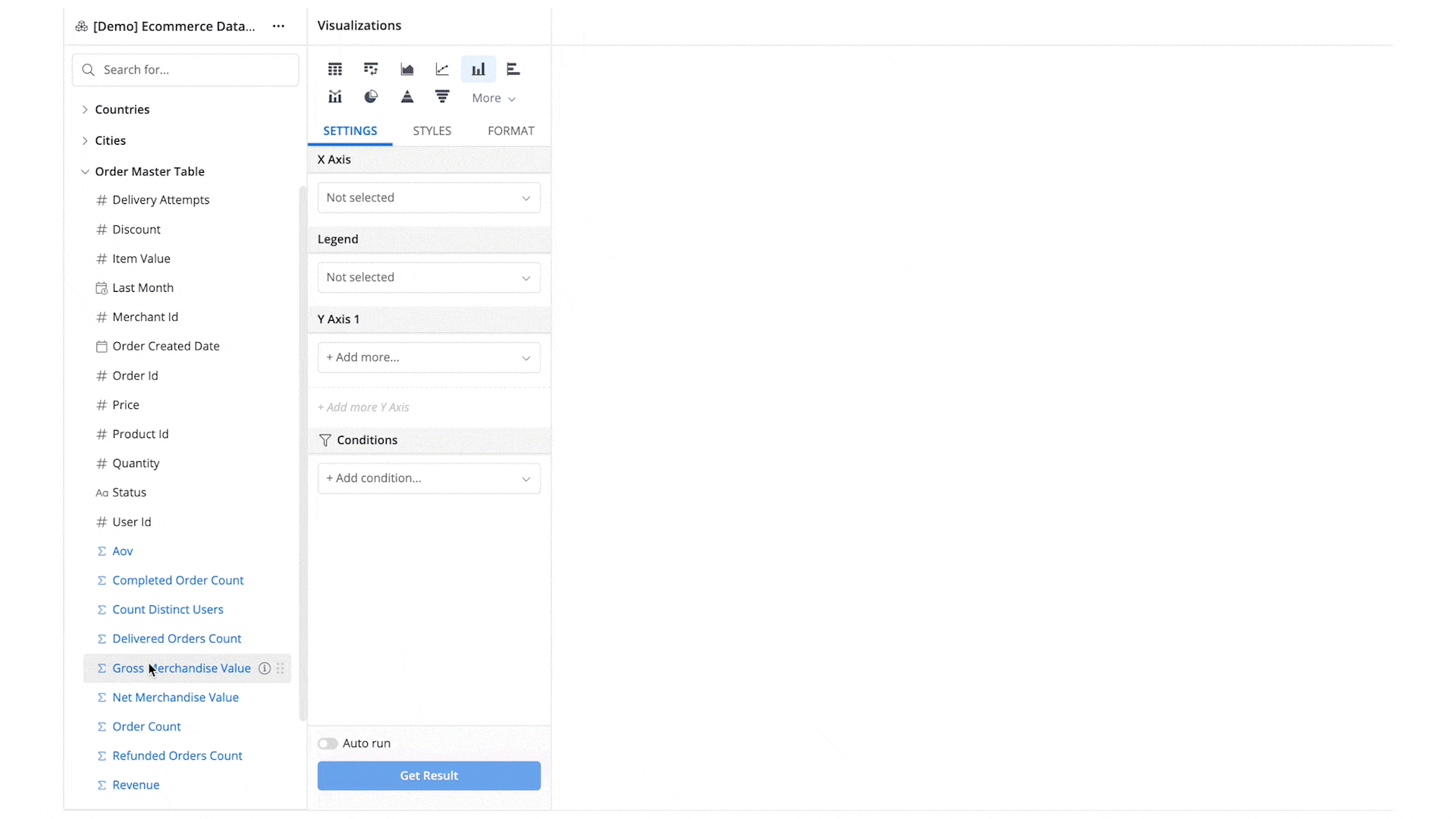Switch to the line chart visualization
Viewport: 1456px width, 819px height.
(442, 68)
